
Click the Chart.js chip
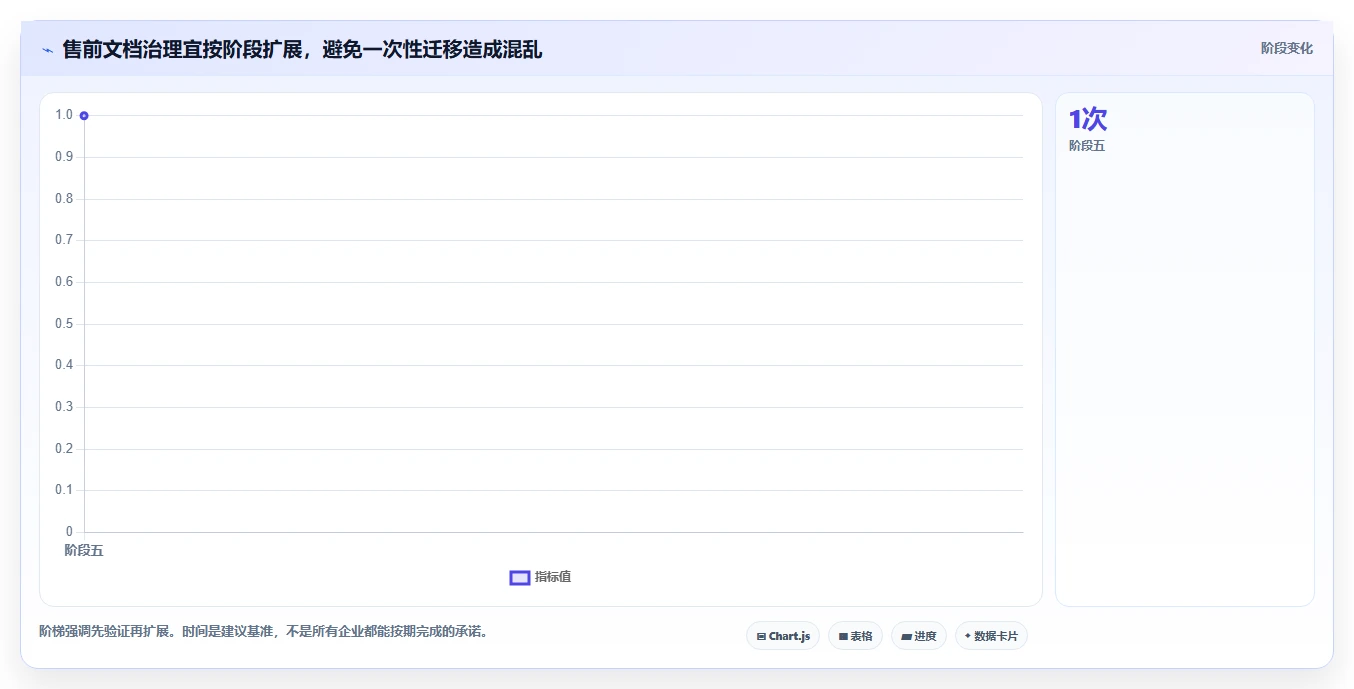[x=783, y=636]
